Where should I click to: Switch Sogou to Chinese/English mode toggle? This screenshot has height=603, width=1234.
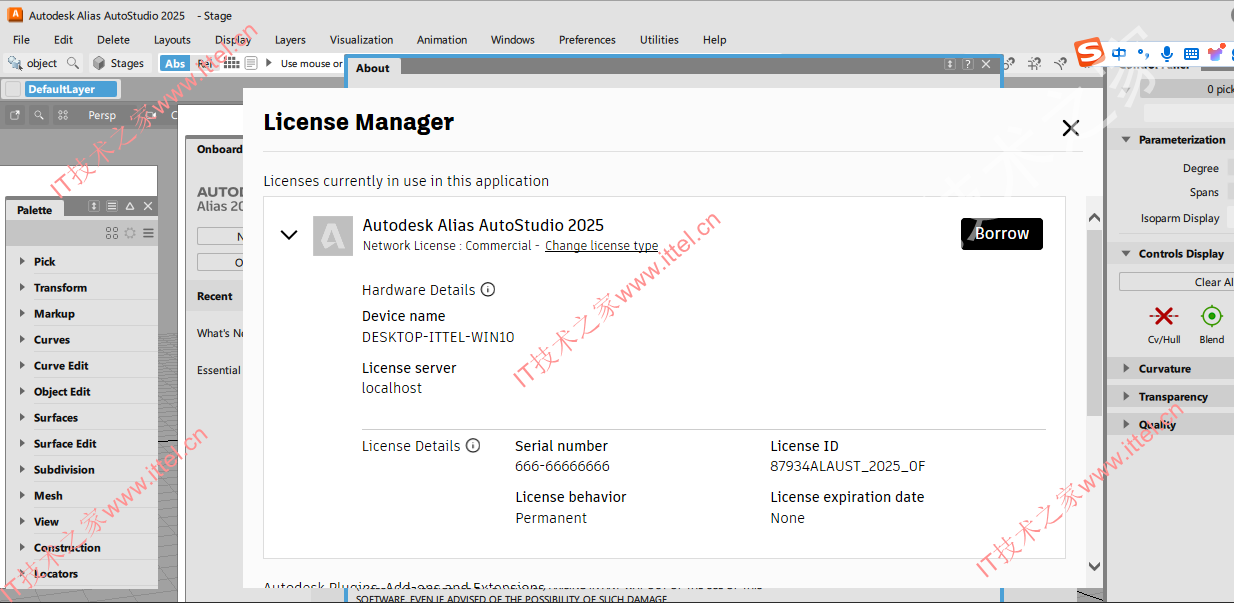[1119, 53]
